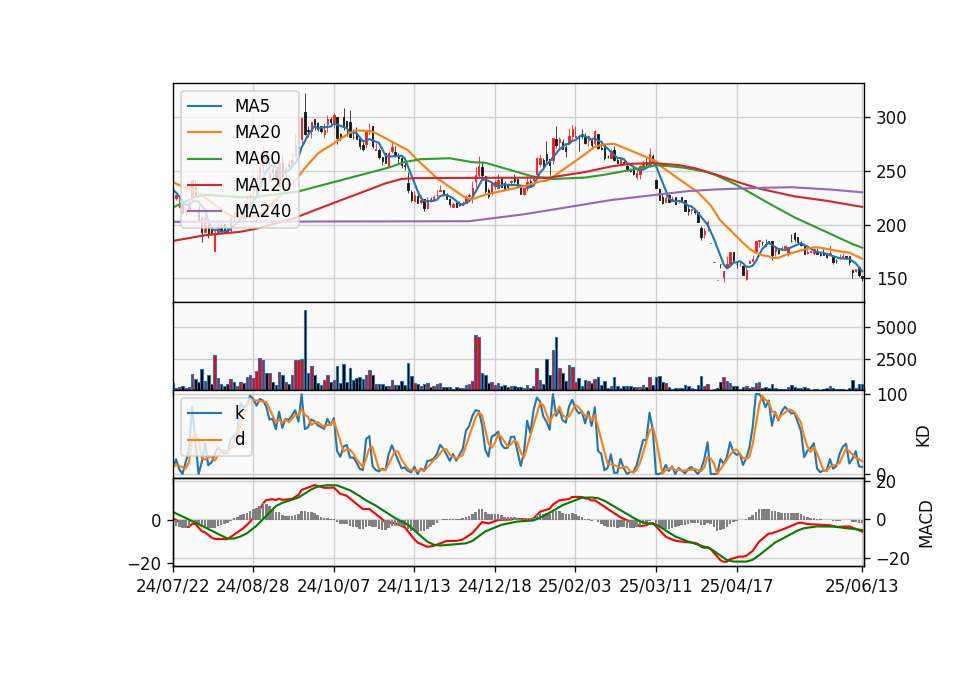Click the MA5 legend label

tap(252, 106)
